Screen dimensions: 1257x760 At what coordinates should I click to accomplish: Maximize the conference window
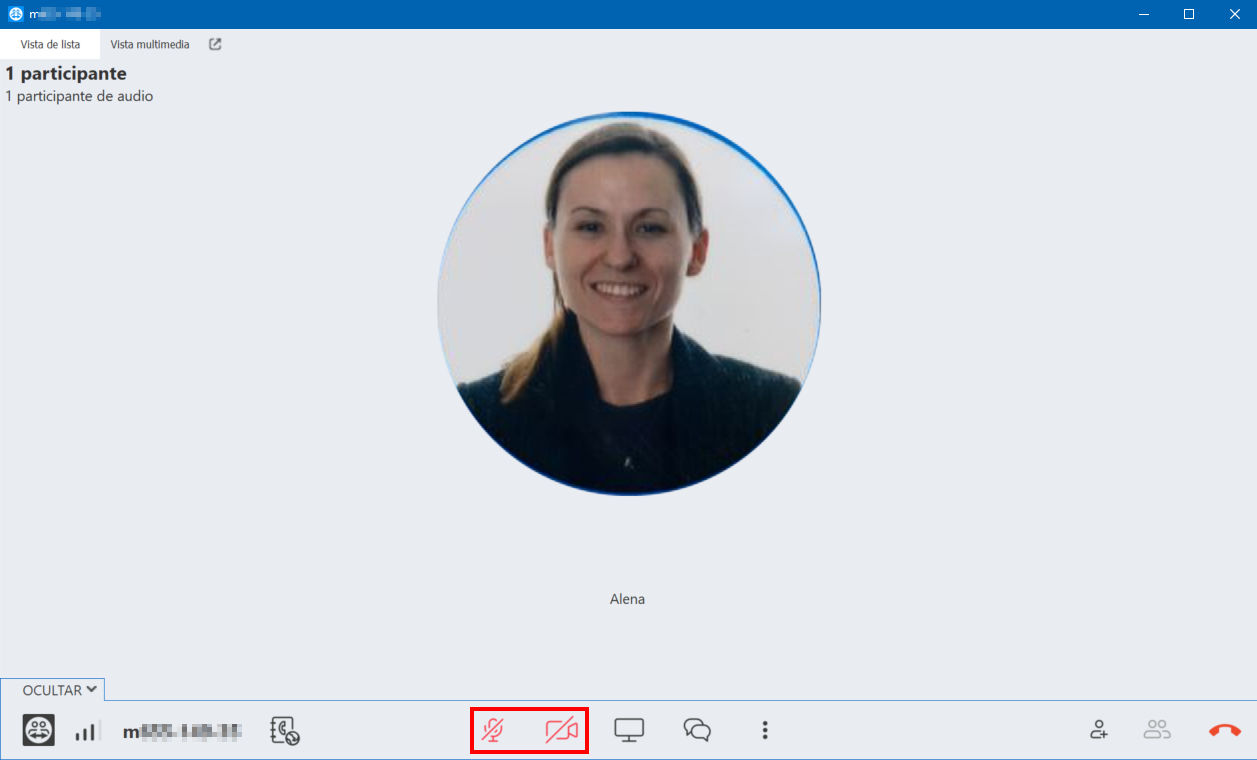coord(1189,14)
